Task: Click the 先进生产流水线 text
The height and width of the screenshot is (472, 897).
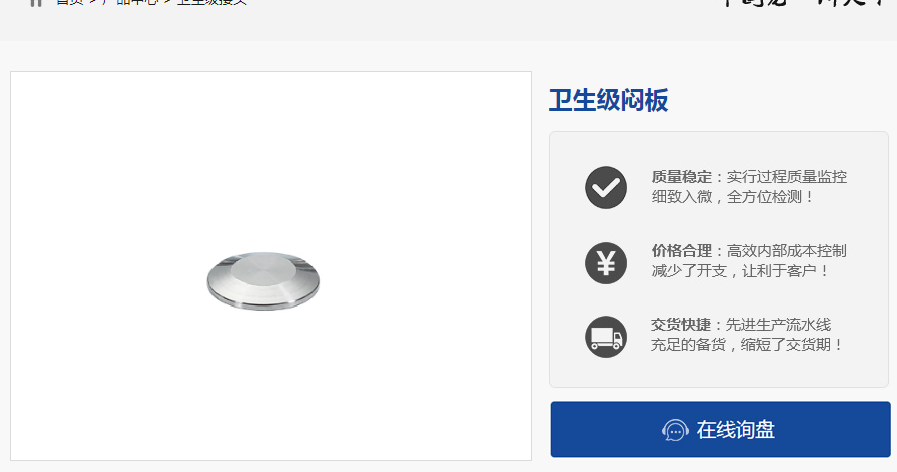Action: pyautogui.click(x=779, y=325)
